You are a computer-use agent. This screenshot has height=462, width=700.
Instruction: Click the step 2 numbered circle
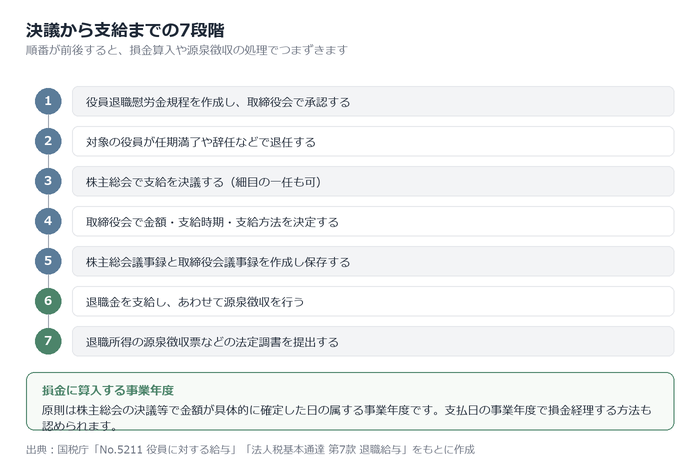point(48,141)
